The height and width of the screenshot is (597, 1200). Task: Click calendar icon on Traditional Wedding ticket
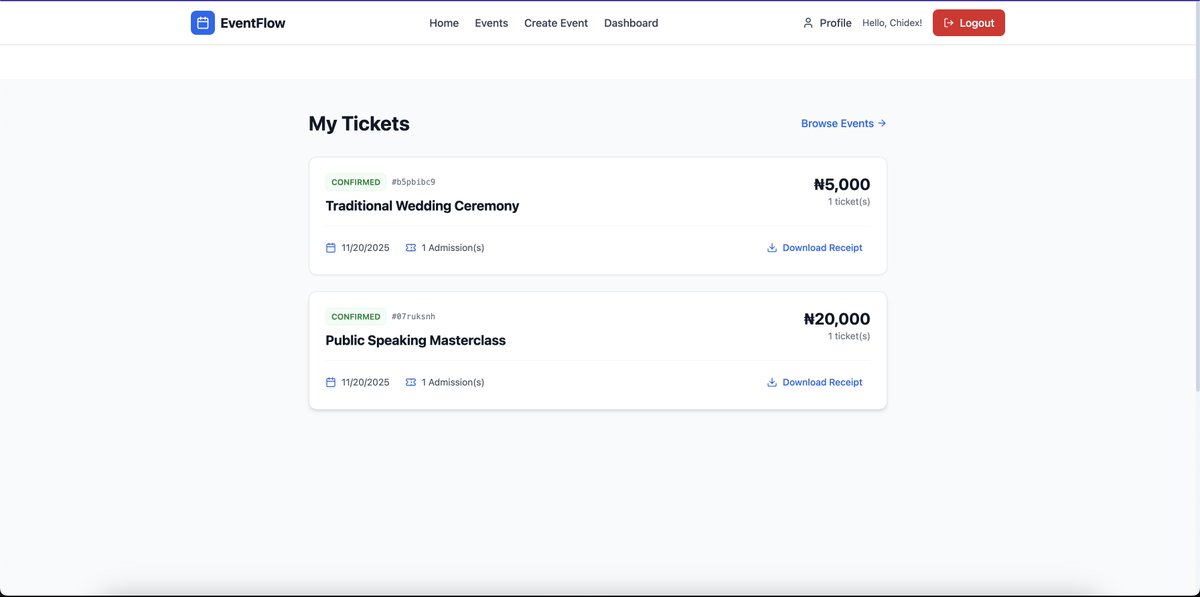pos(331,248)
